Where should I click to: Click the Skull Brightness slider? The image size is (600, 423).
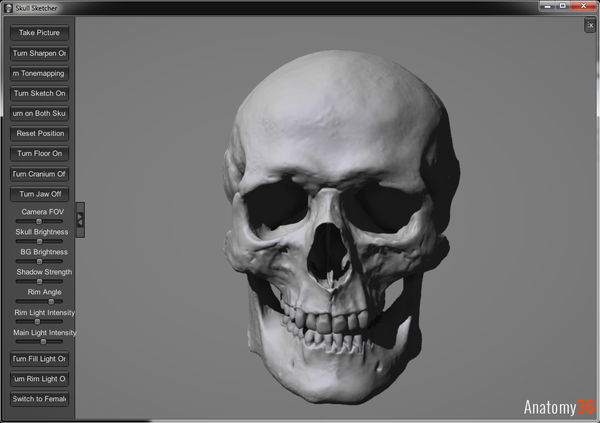tap(40, 241)
